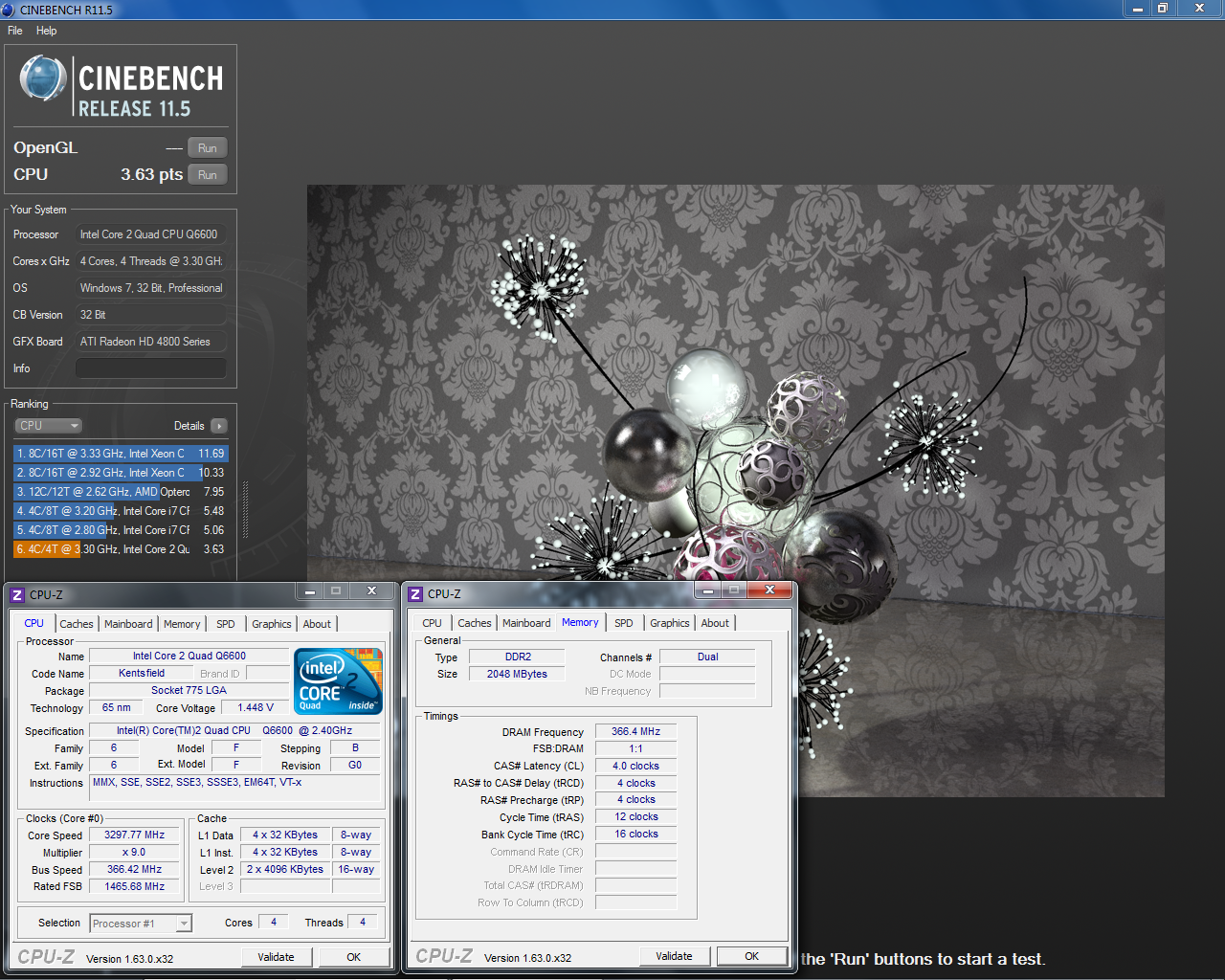Switch to Mainboard tab in left CPU-Z
Viewport: 1225px width, 980px height.
click(128, 624)
